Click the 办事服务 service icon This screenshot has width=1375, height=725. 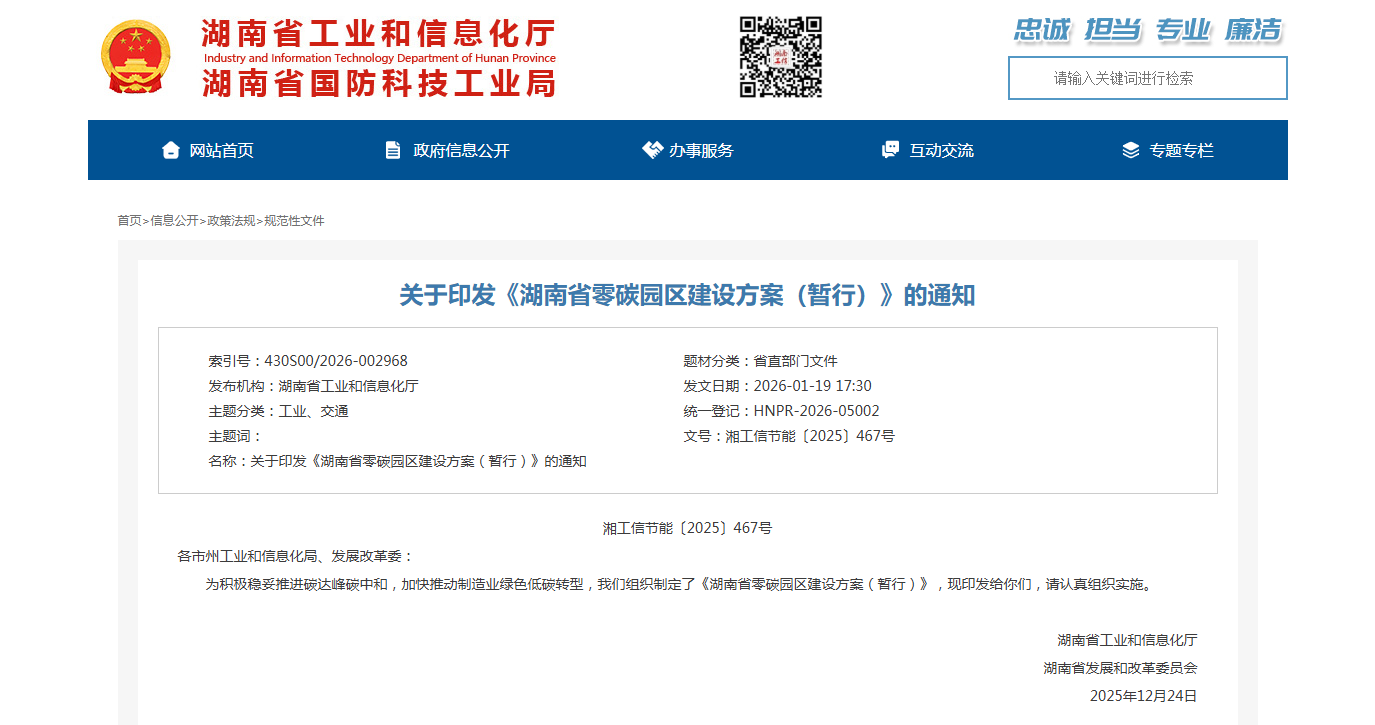coord(651,148)
